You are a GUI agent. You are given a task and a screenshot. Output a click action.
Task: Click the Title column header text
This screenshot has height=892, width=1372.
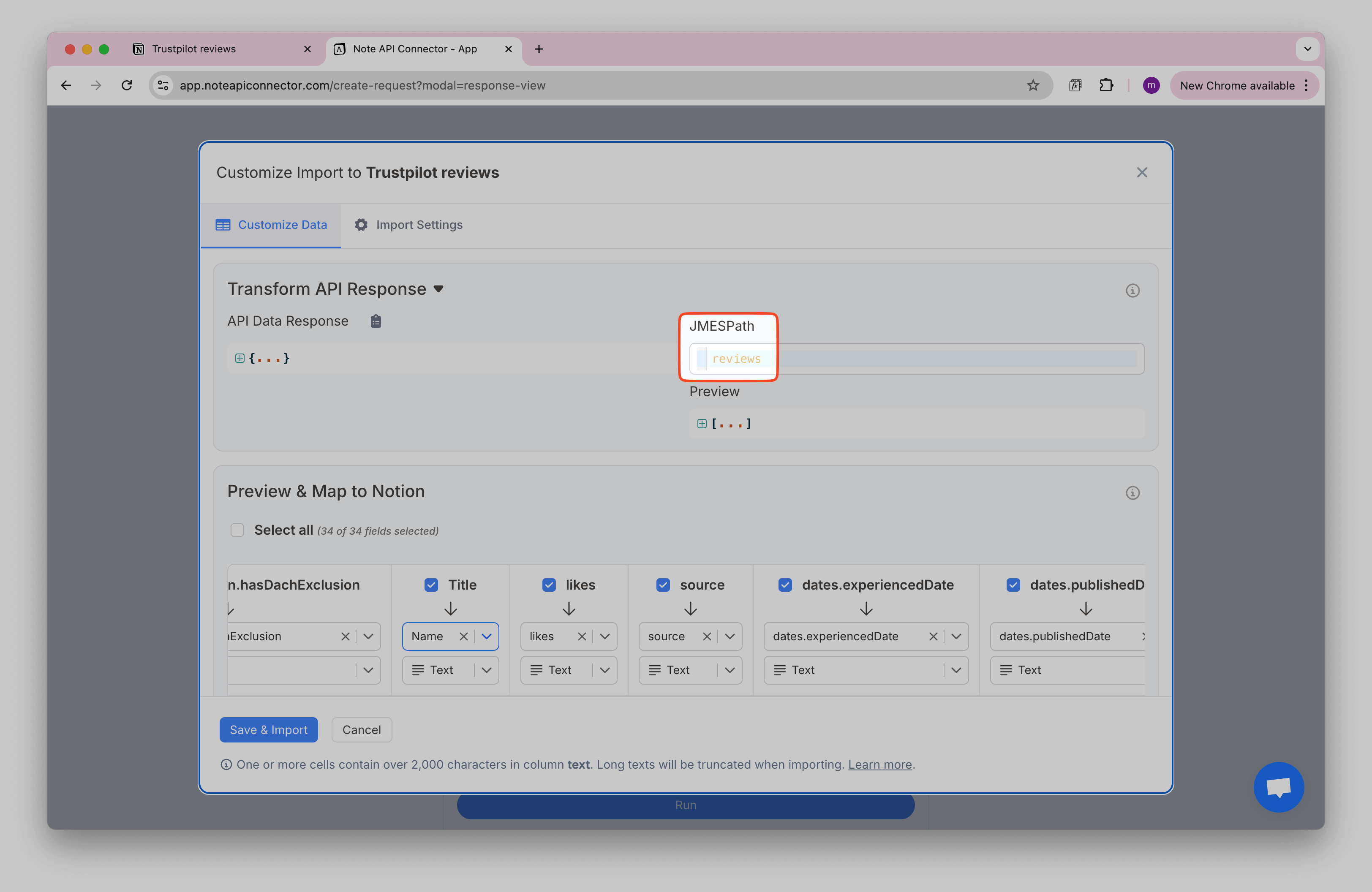tap(462, 585)
